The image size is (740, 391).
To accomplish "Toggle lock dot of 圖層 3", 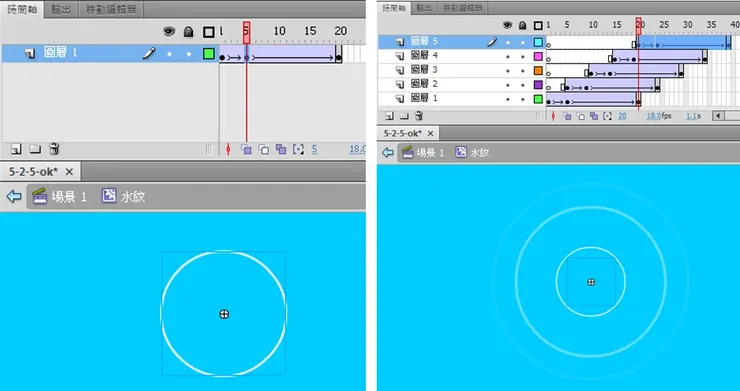I will click(x=522, y=71).
